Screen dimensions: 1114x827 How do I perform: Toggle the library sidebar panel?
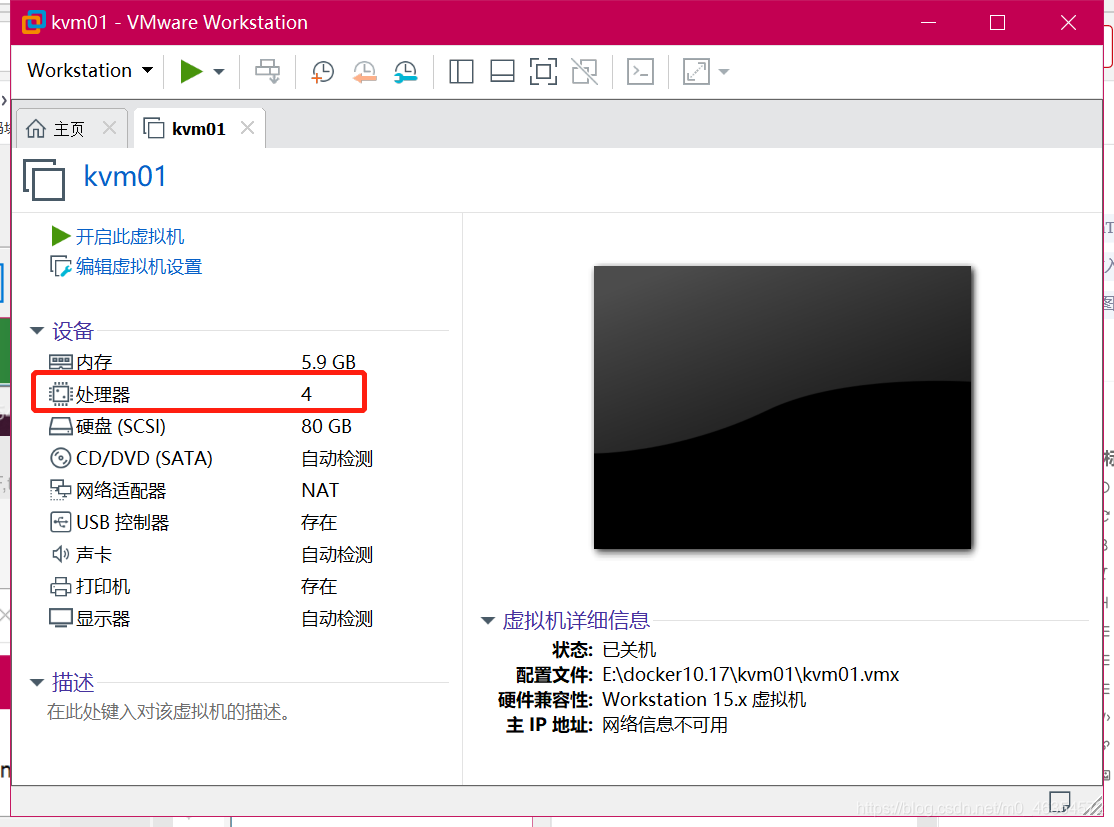[460, 71]
